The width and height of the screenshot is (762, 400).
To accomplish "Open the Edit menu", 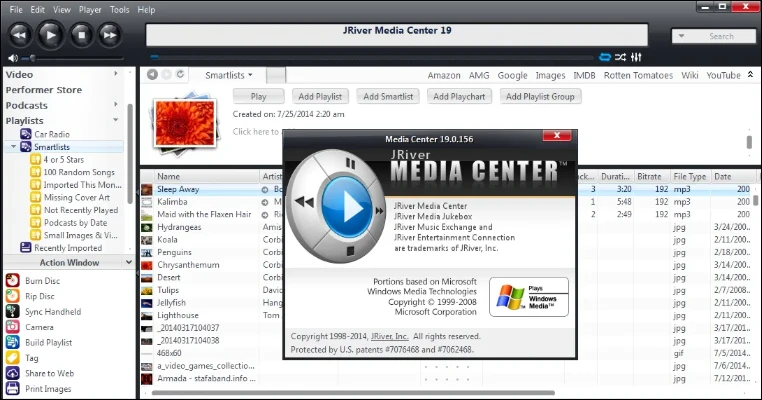I will coord(37,9).
